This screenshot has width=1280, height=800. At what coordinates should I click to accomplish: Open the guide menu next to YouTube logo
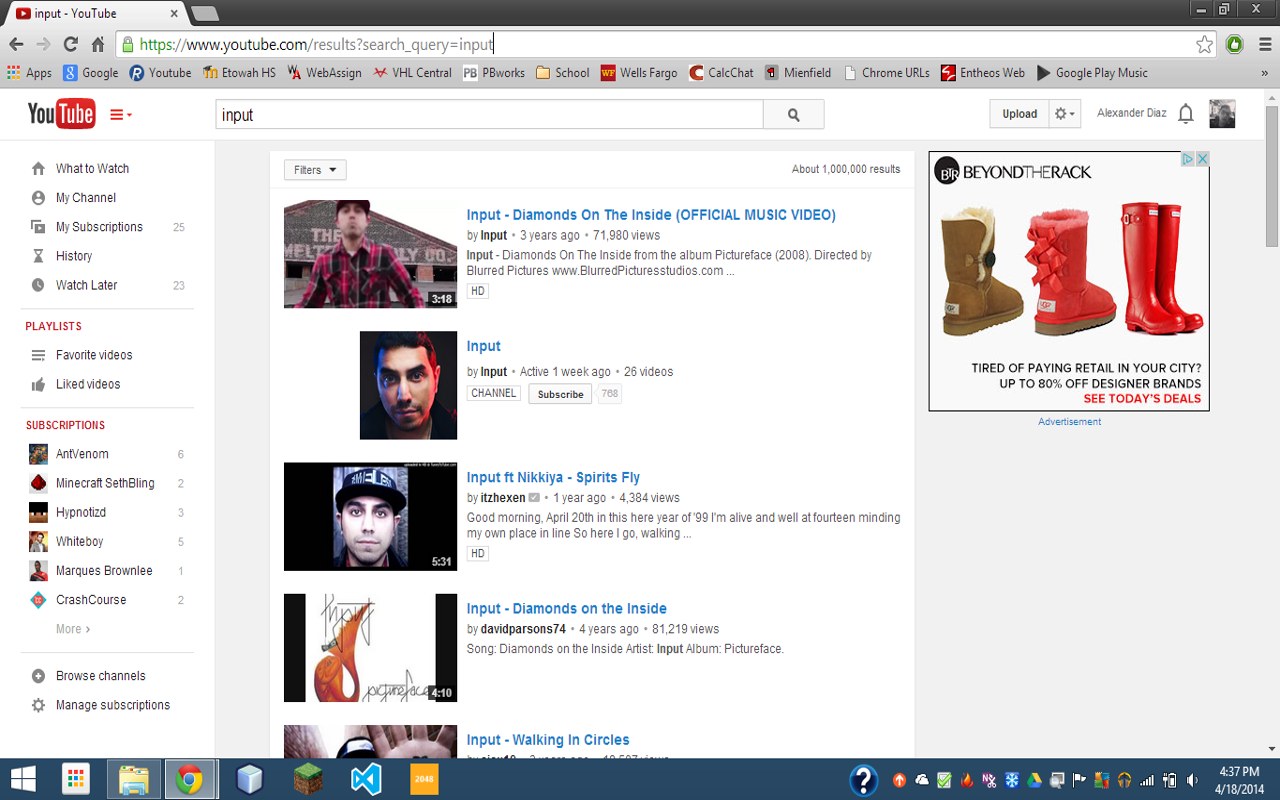[x=120, y=115]
